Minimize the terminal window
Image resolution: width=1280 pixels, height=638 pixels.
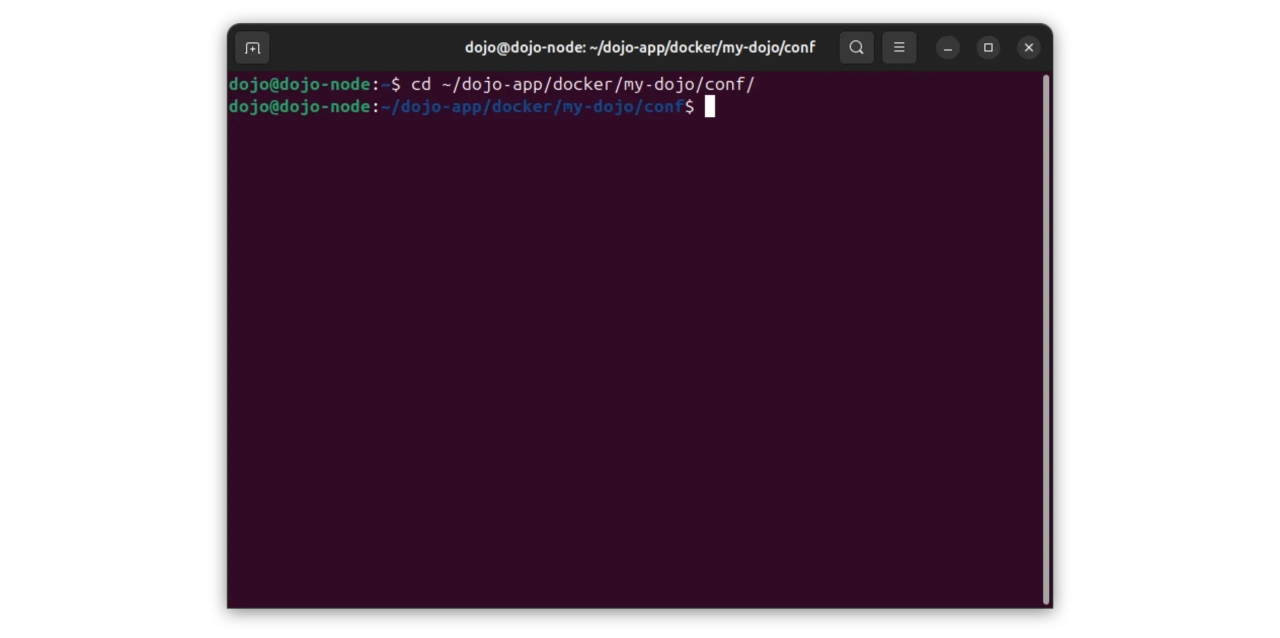(948, 48)
